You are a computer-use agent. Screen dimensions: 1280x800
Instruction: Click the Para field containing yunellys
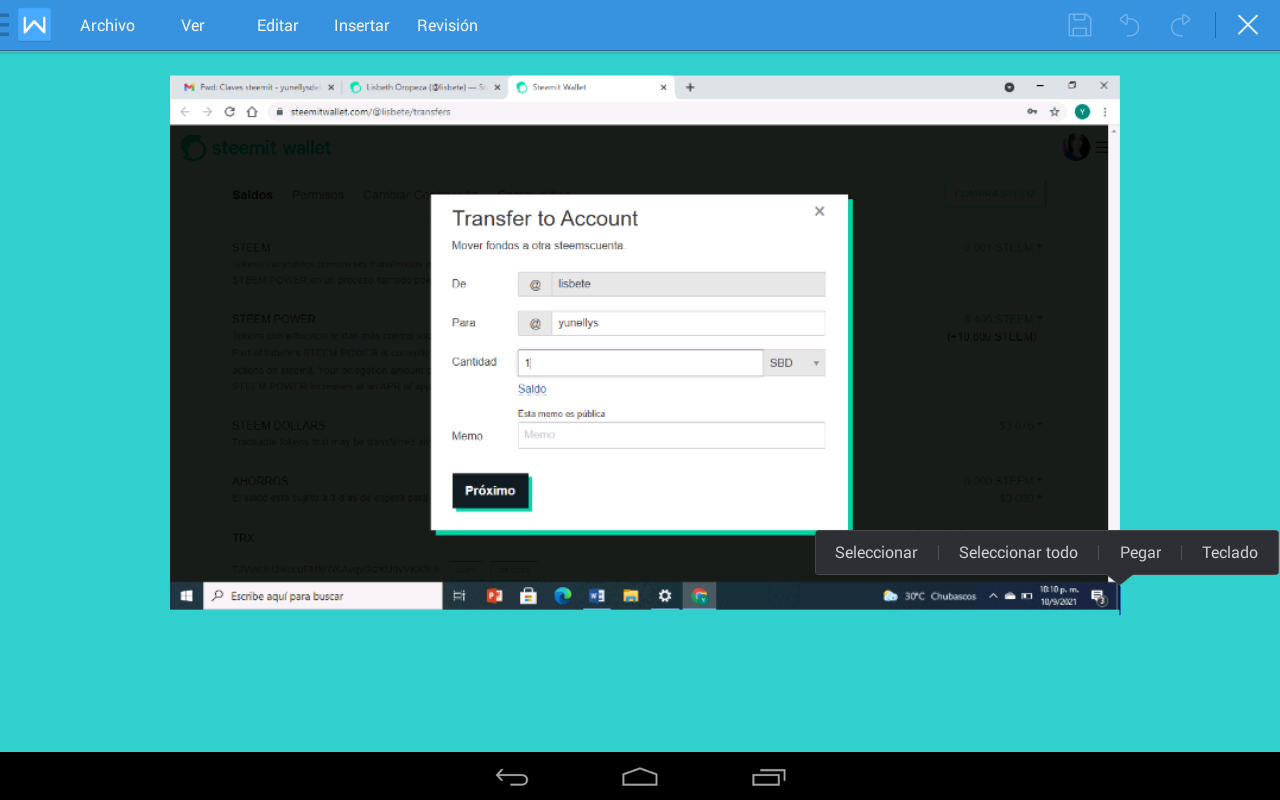click(x=671, y=323)
